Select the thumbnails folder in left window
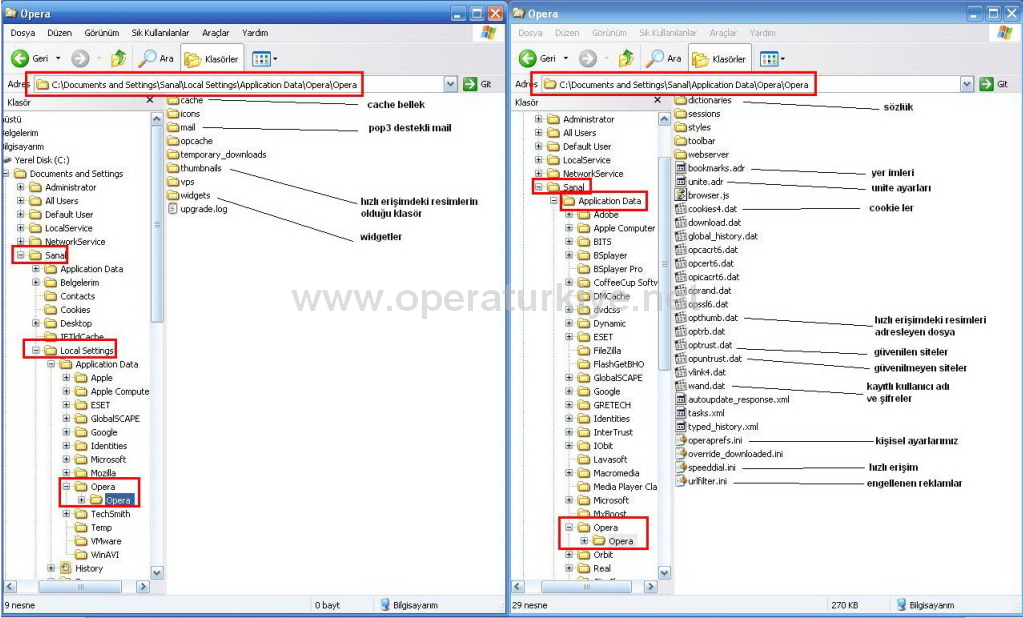This screenshot has height=618, width=1023. point(199,168)
